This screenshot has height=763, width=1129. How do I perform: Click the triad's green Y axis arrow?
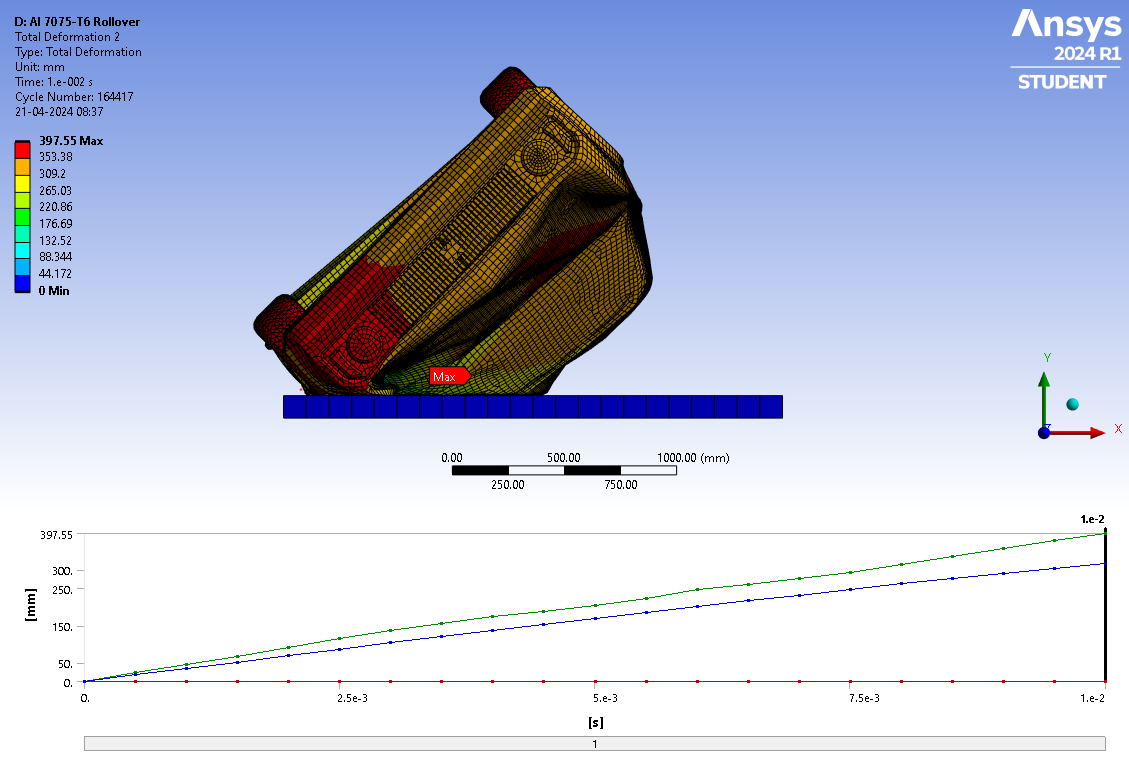(x=1044, y=399)
